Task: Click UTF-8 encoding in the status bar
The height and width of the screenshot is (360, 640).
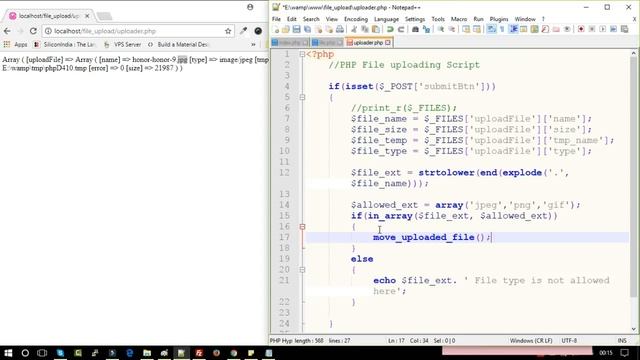Action: click(x=569, y=340)
